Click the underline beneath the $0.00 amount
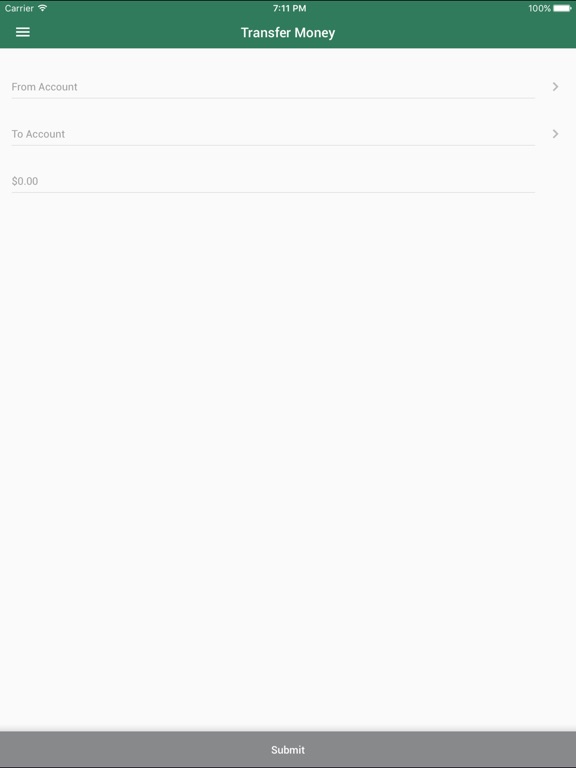The height and width of the screenshot is (768, 576). tap(273, 192)
